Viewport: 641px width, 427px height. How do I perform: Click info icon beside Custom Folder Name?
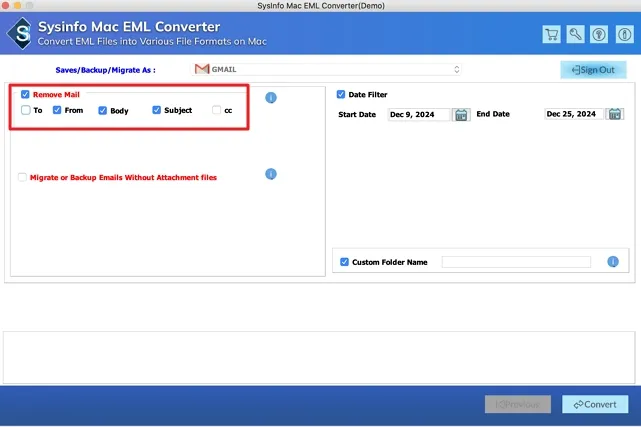click(612, 262)
